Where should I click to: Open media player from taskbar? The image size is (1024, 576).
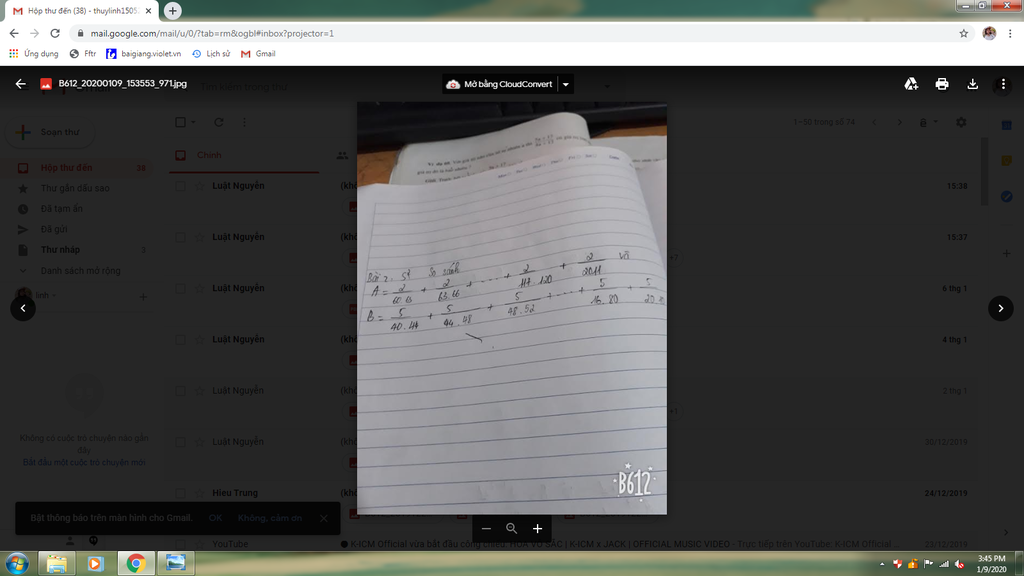[x=95, y=563]
